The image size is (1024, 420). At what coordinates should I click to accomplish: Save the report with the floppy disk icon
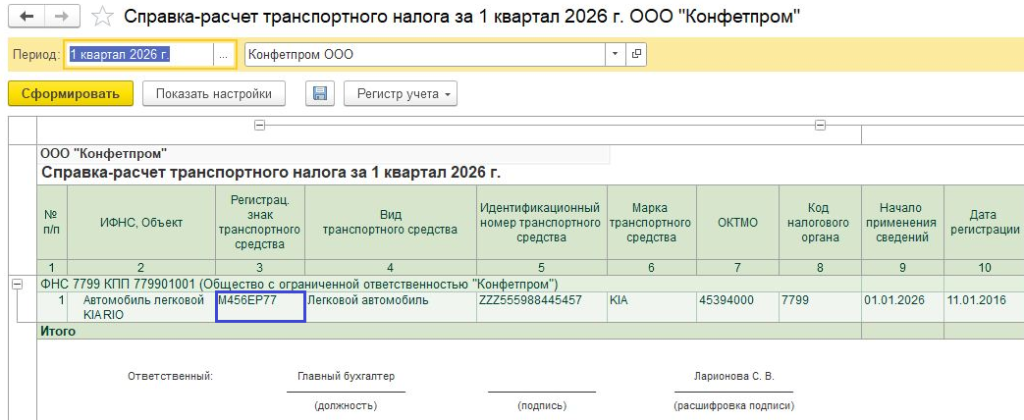[320, 93]
